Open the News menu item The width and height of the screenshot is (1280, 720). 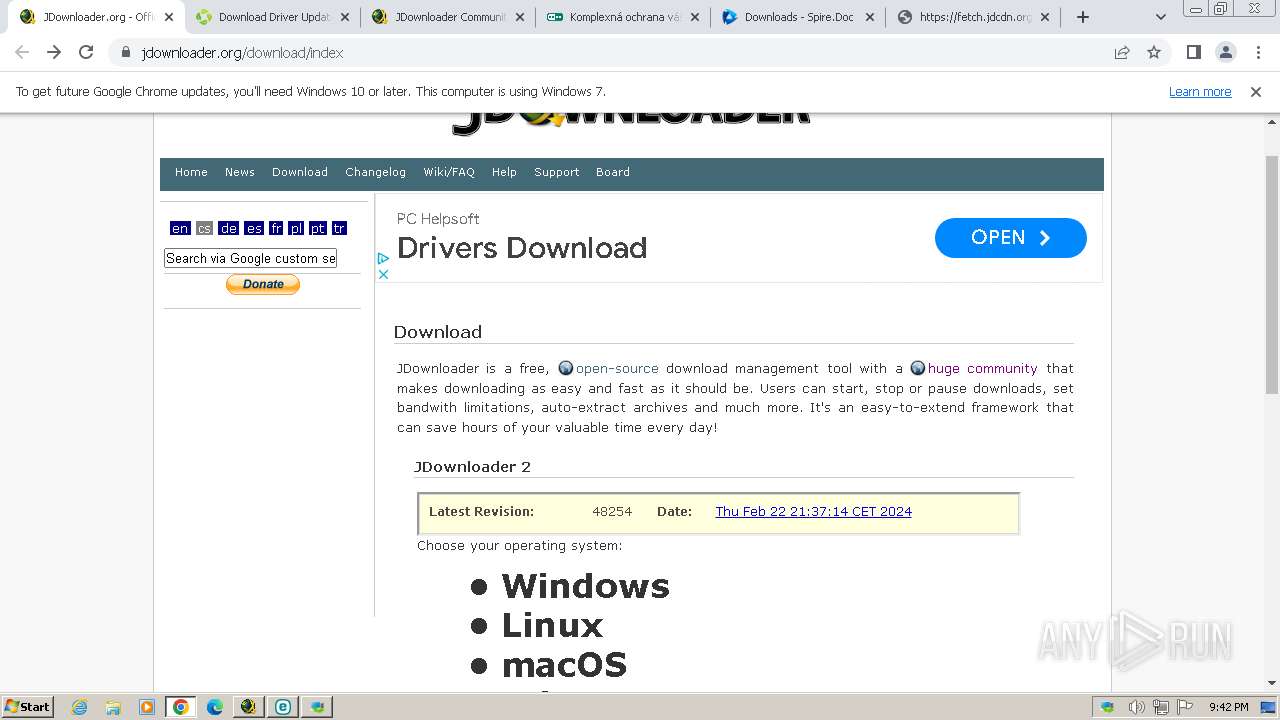(x=240, y=172)
